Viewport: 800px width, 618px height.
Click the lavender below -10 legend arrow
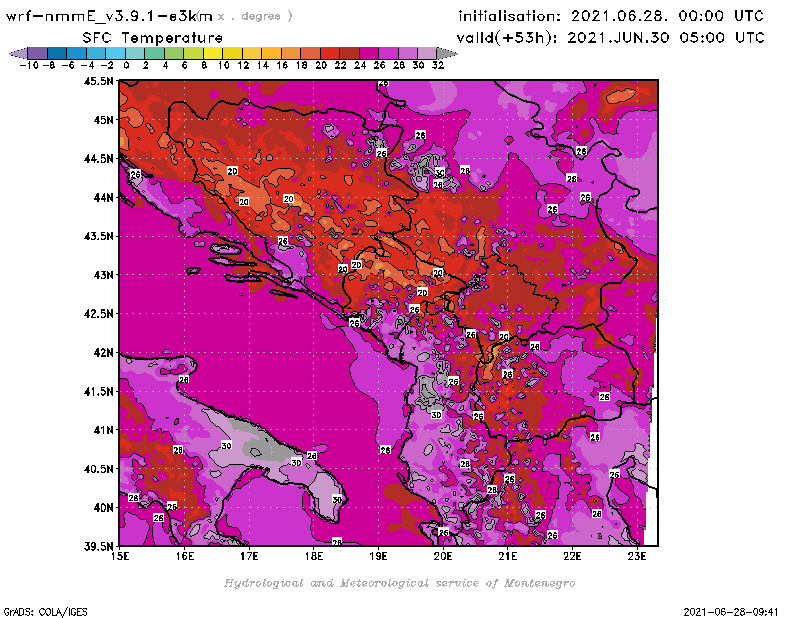coord(18,53)
